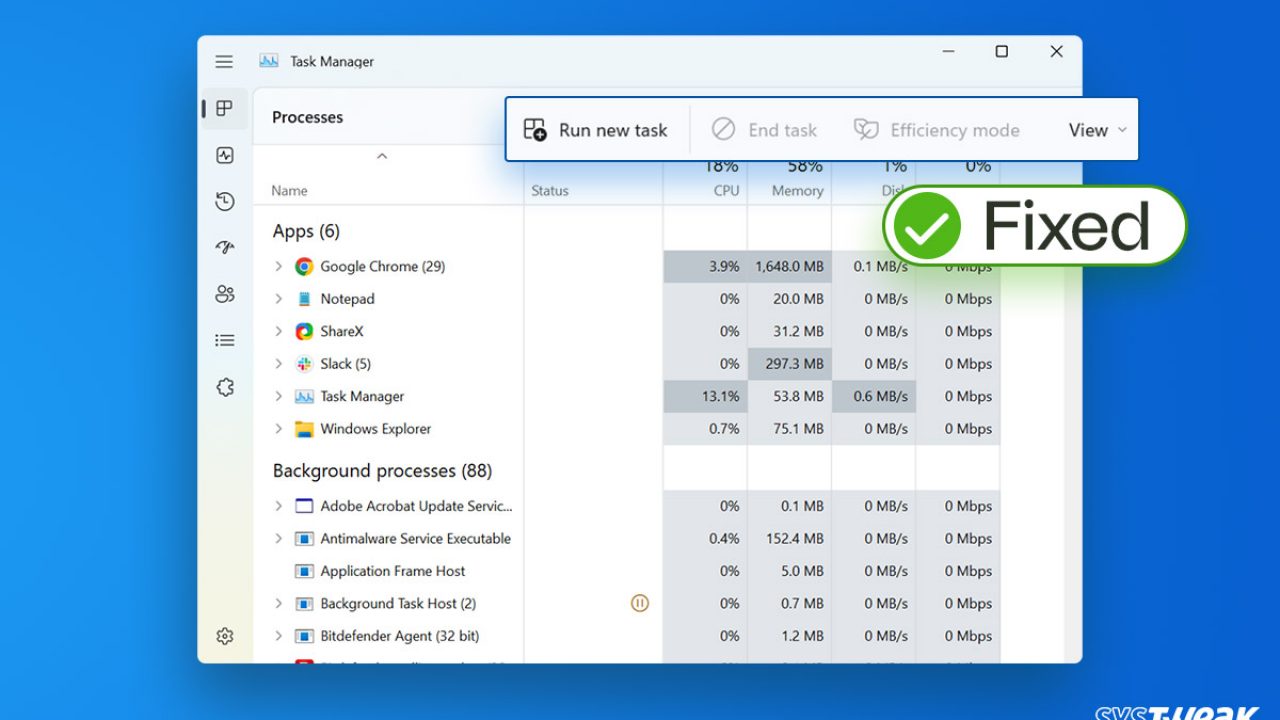
Task: Click the Efficiency mode button
Action: click(936, 130)
